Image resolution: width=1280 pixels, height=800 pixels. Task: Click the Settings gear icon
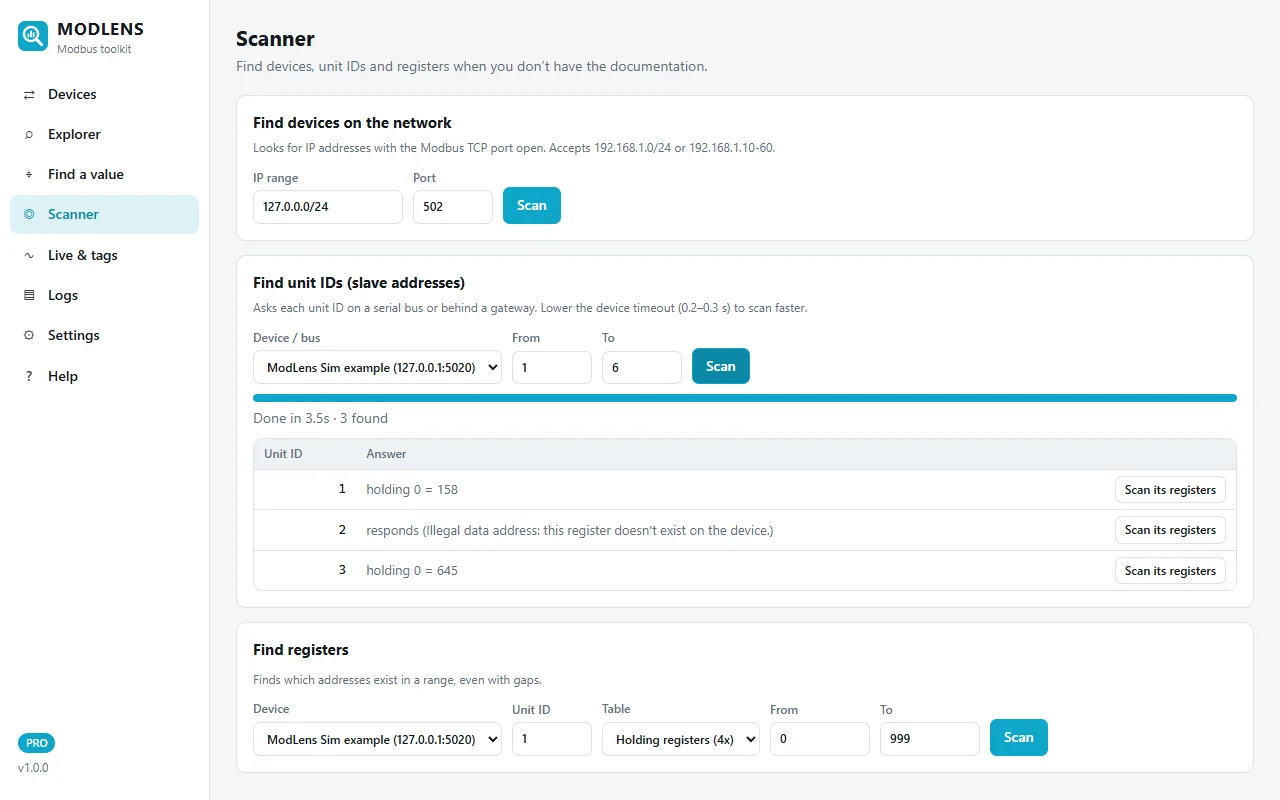click(29, 335)
